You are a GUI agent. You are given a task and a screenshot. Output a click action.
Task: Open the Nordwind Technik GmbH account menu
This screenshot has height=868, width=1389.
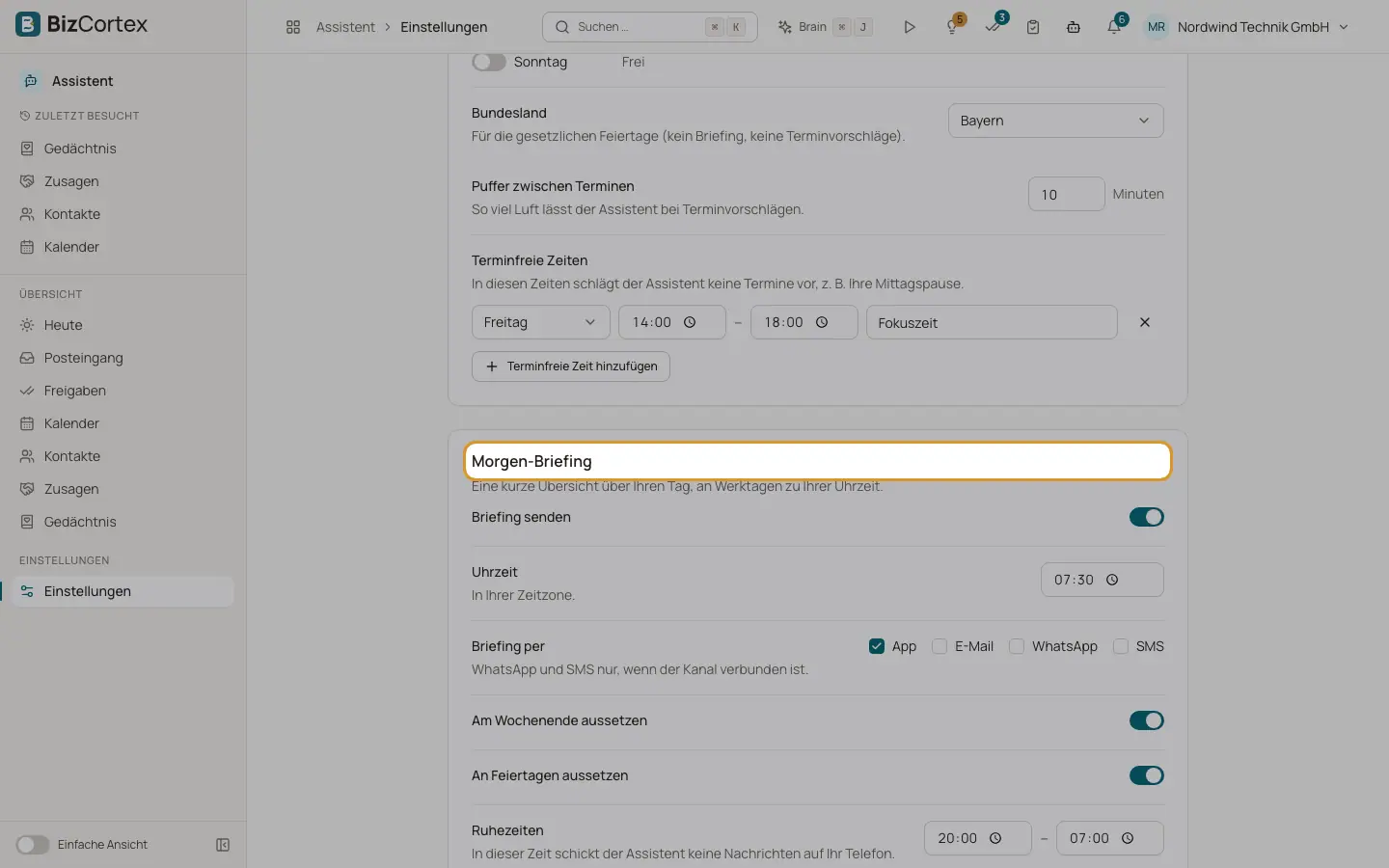1246,27
